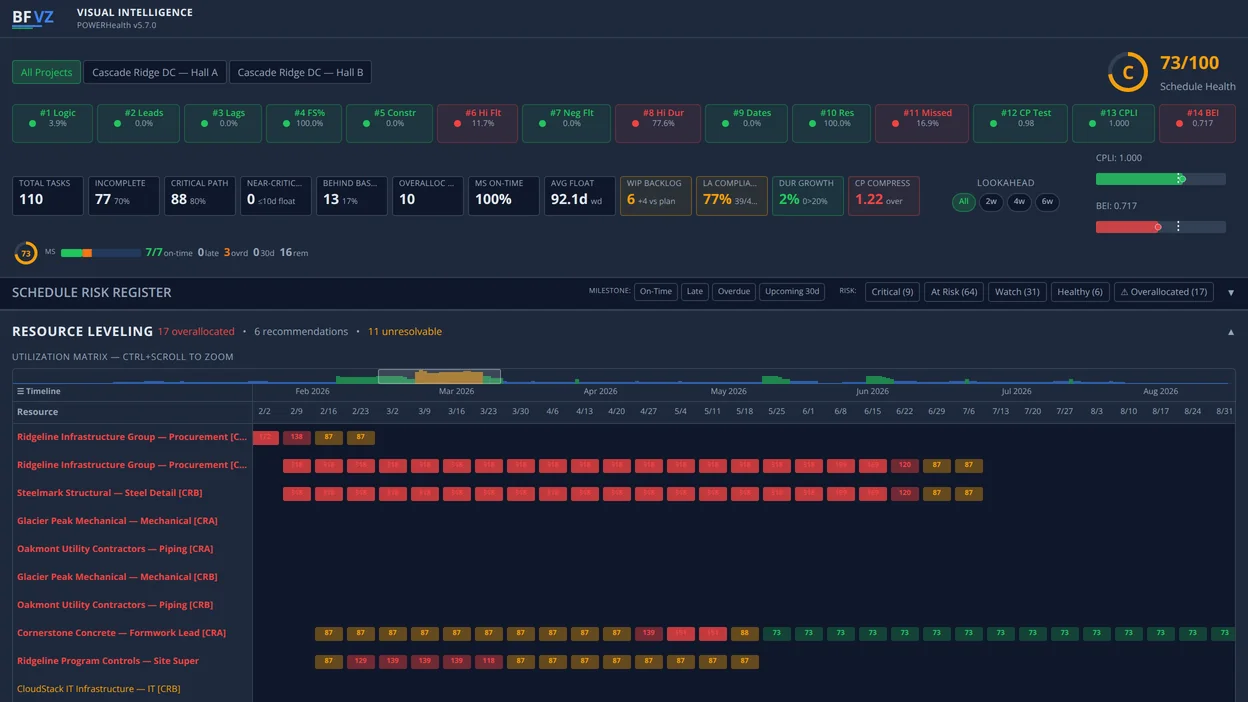Open the #8 Hi Dur check card

pyautogui.click(x=658, y=123)
